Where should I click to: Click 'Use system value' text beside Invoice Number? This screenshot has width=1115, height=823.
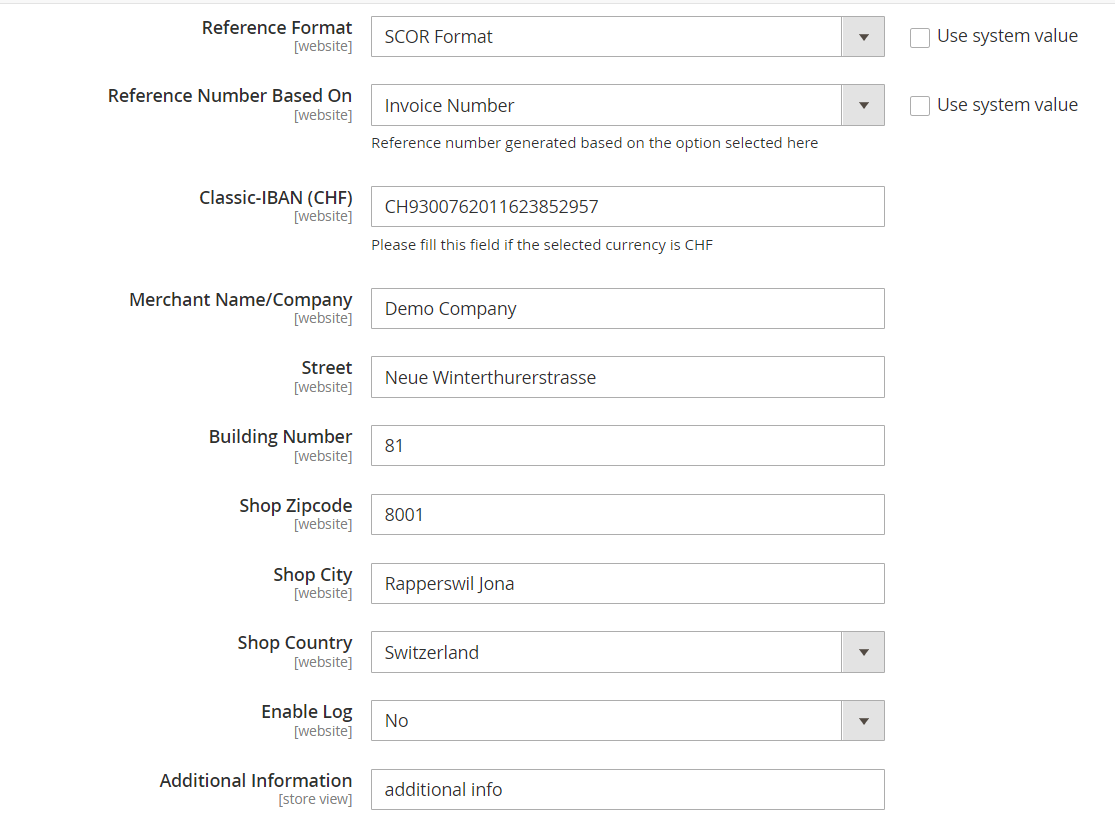coord(1007,105)
